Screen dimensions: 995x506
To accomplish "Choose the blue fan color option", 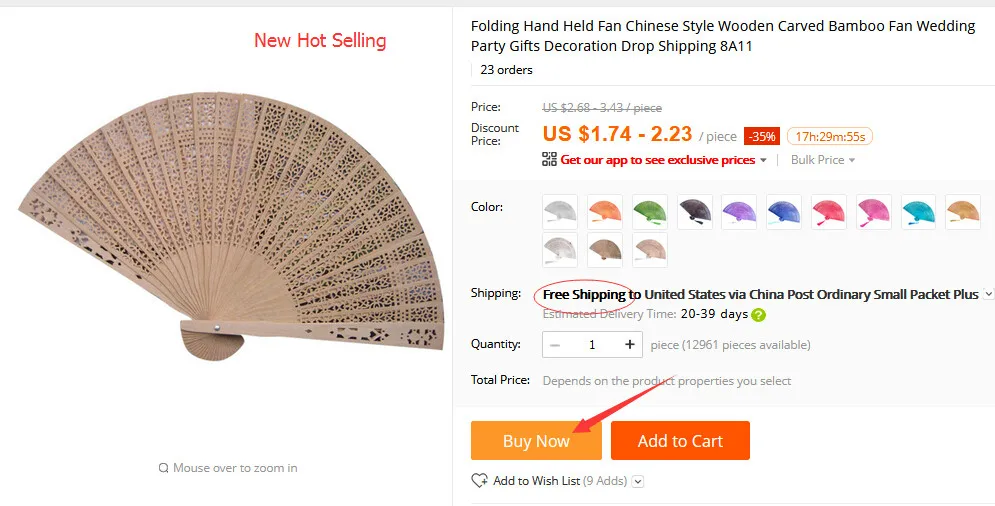I will tap(785, 212).
